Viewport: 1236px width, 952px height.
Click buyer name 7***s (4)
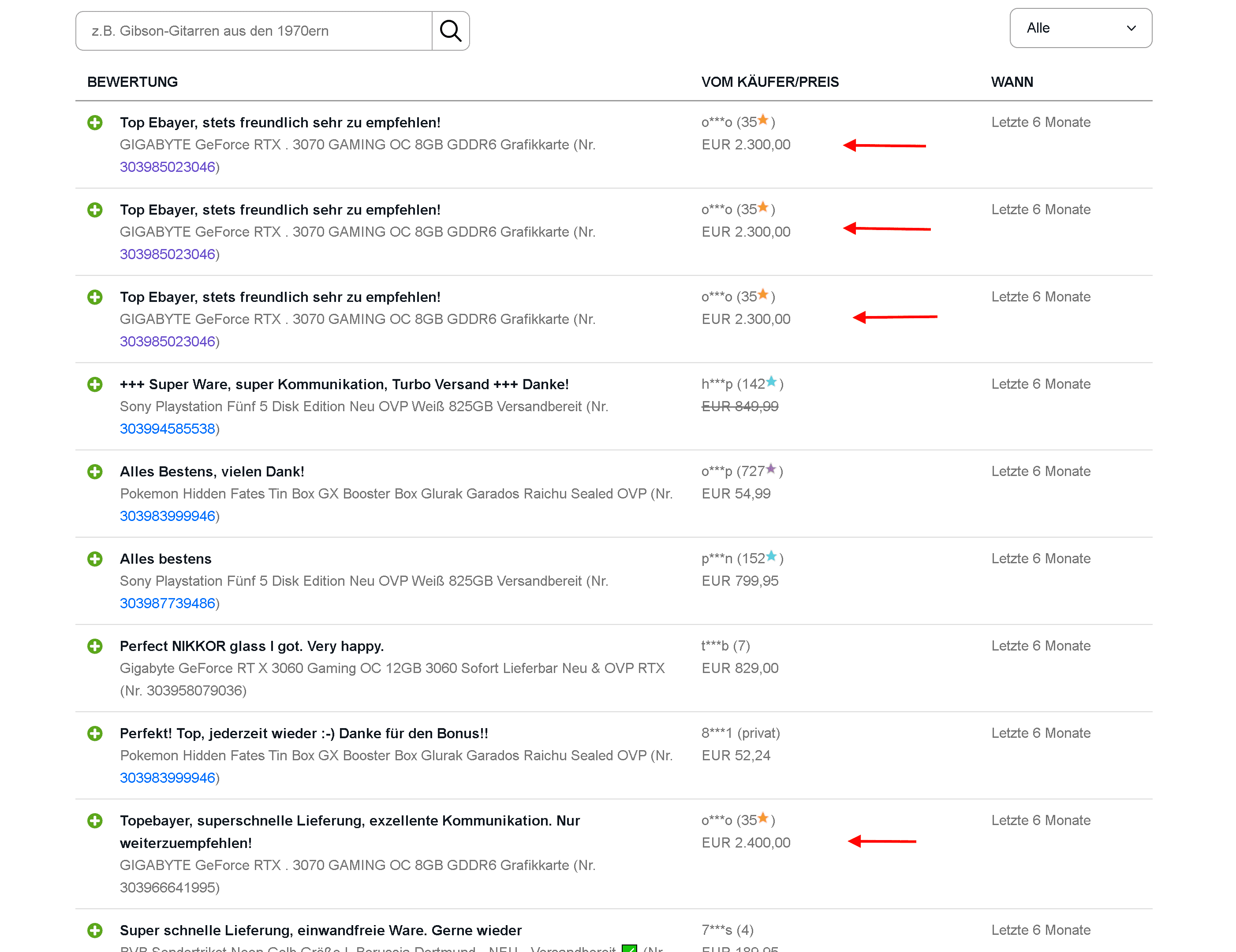tap(728, 930)
